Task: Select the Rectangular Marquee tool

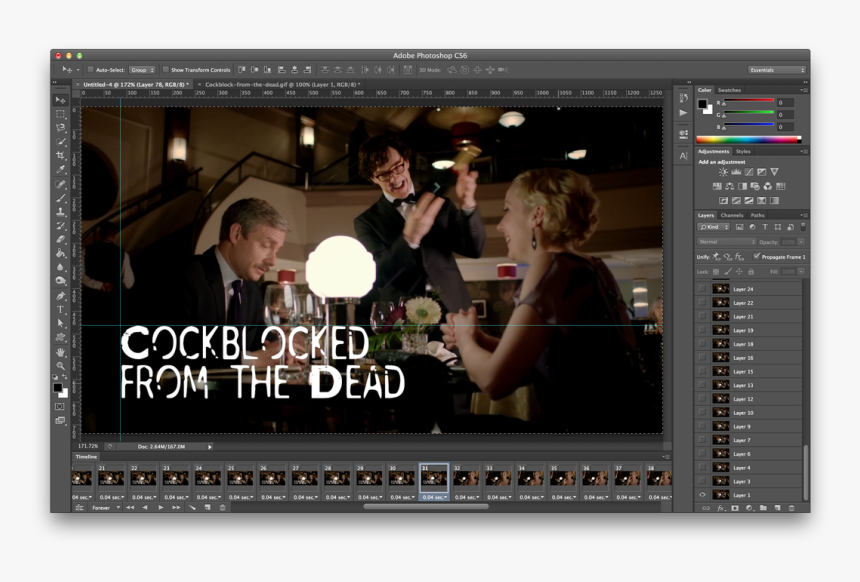Action: click(60, 114)
